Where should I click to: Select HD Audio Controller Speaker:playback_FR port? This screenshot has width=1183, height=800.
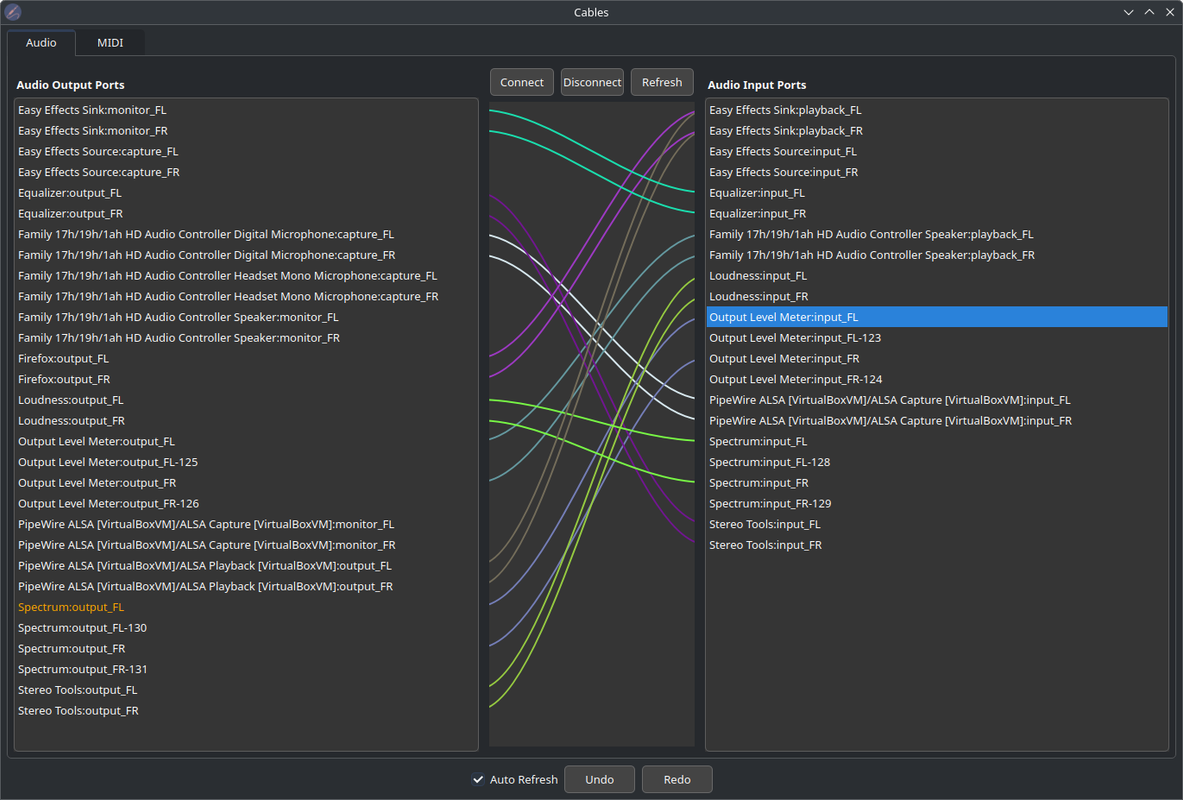pyautogui.click(x=937, y=255)
